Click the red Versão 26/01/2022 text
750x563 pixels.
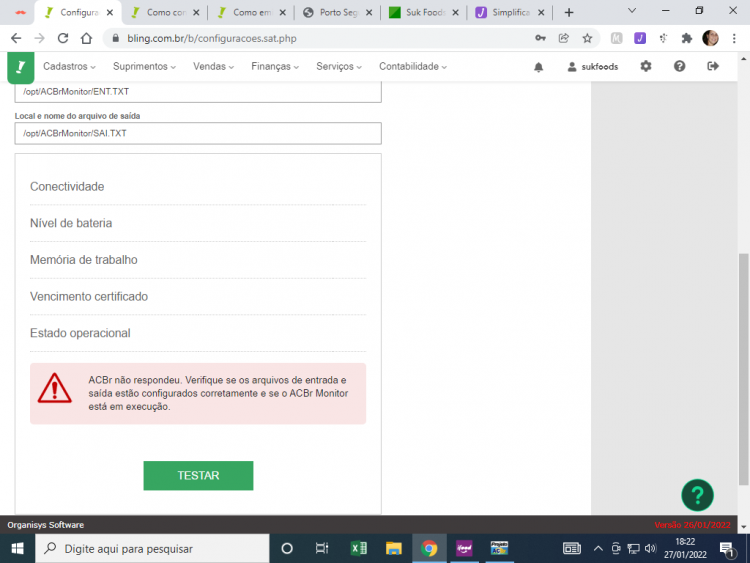pos(692,525)
